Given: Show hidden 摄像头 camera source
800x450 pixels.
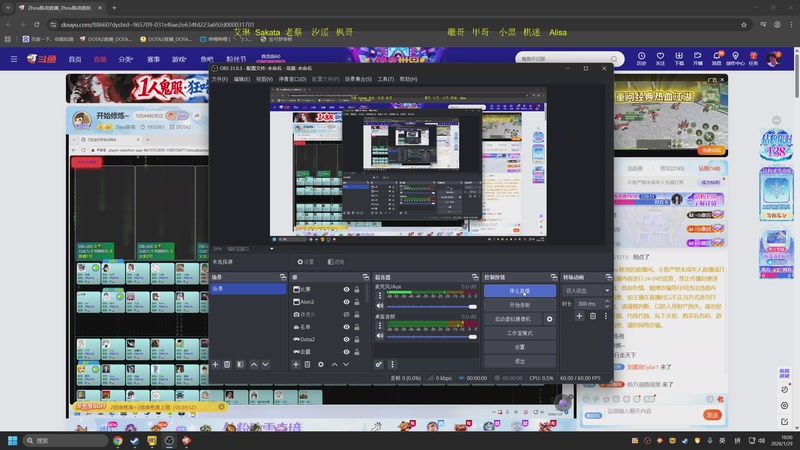Looking at the screenshot, I should 346,314.
